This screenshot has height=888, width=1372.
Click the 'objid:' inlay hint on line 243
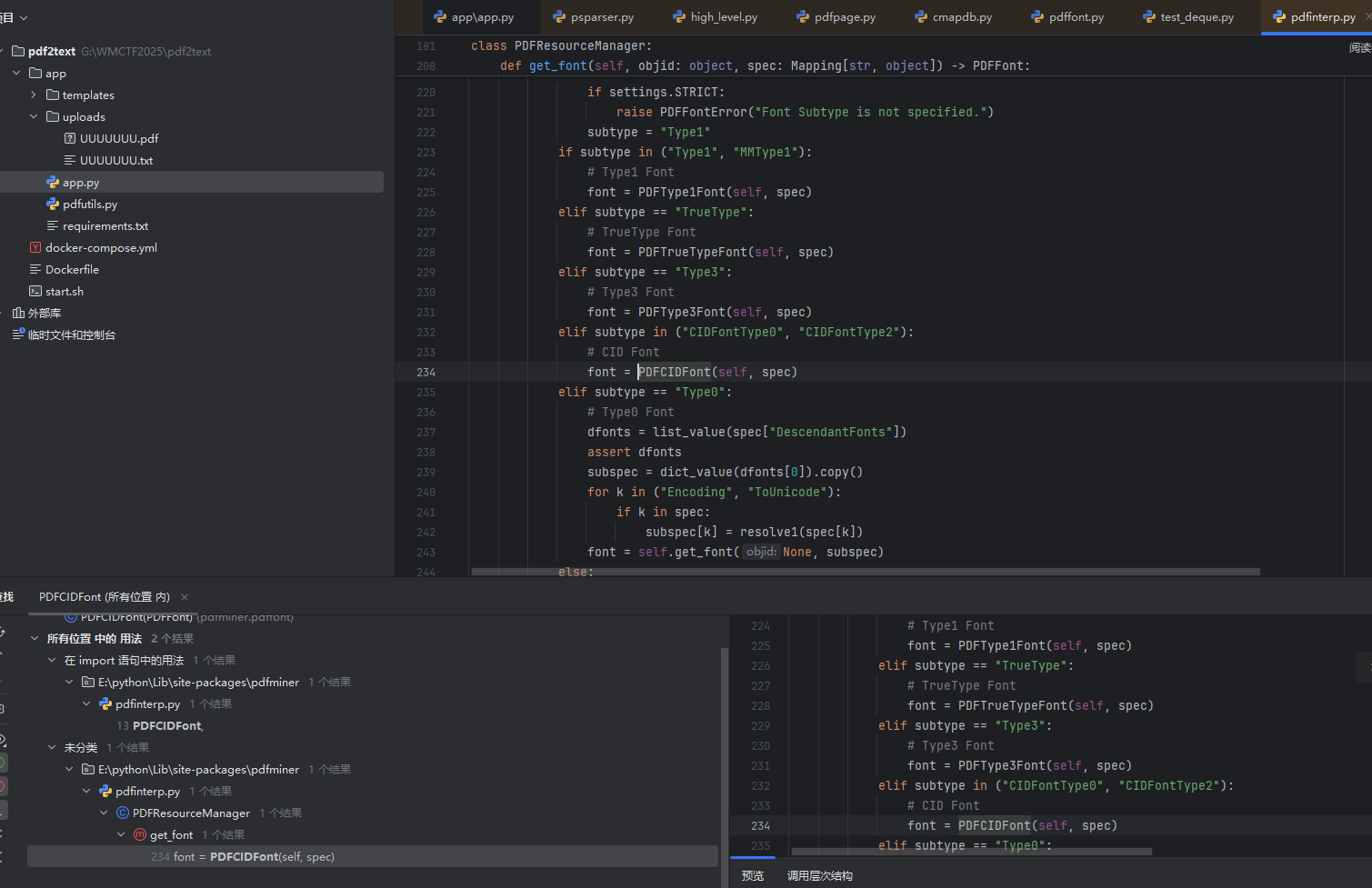click(x=762, y=552)
